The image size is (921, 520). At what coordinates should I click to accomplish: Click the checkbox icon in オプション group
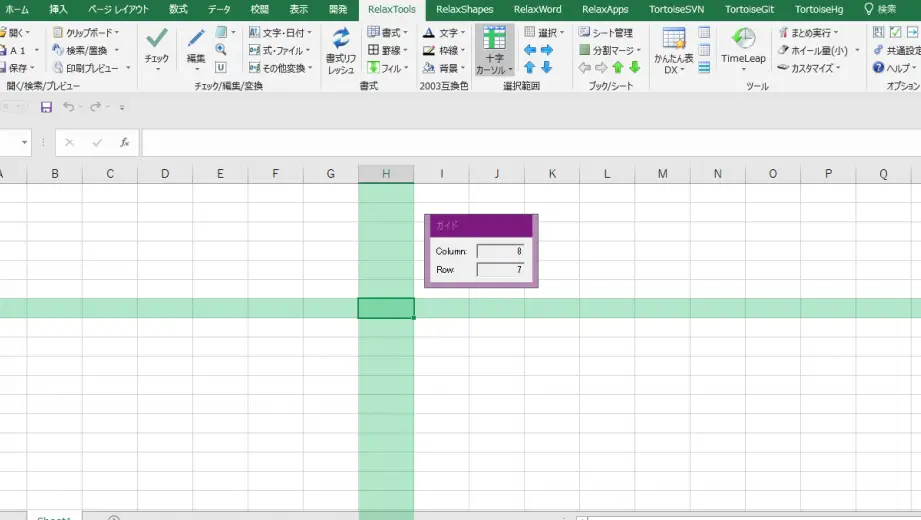895,32
